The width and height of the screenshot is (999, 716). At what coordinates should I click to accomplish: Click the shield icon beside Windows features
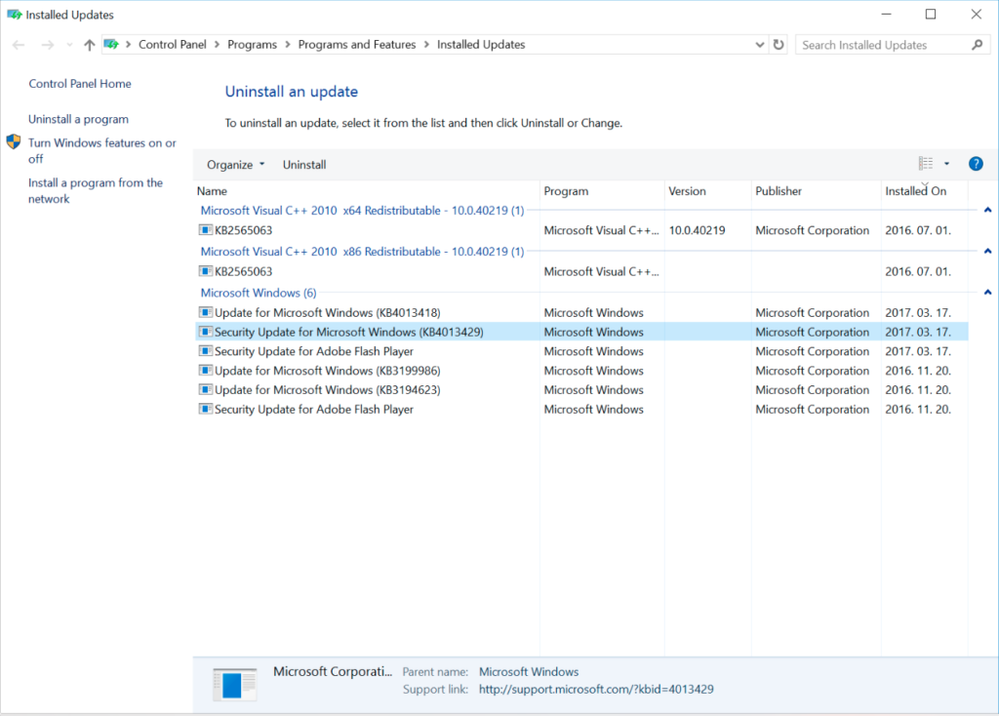(x=13, y=143)
